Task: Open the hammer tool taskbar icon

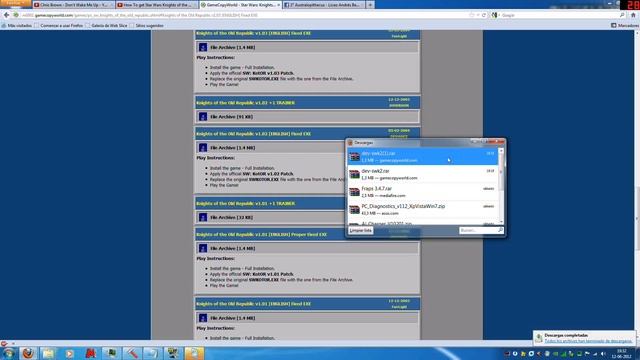Action: [132, 353]
